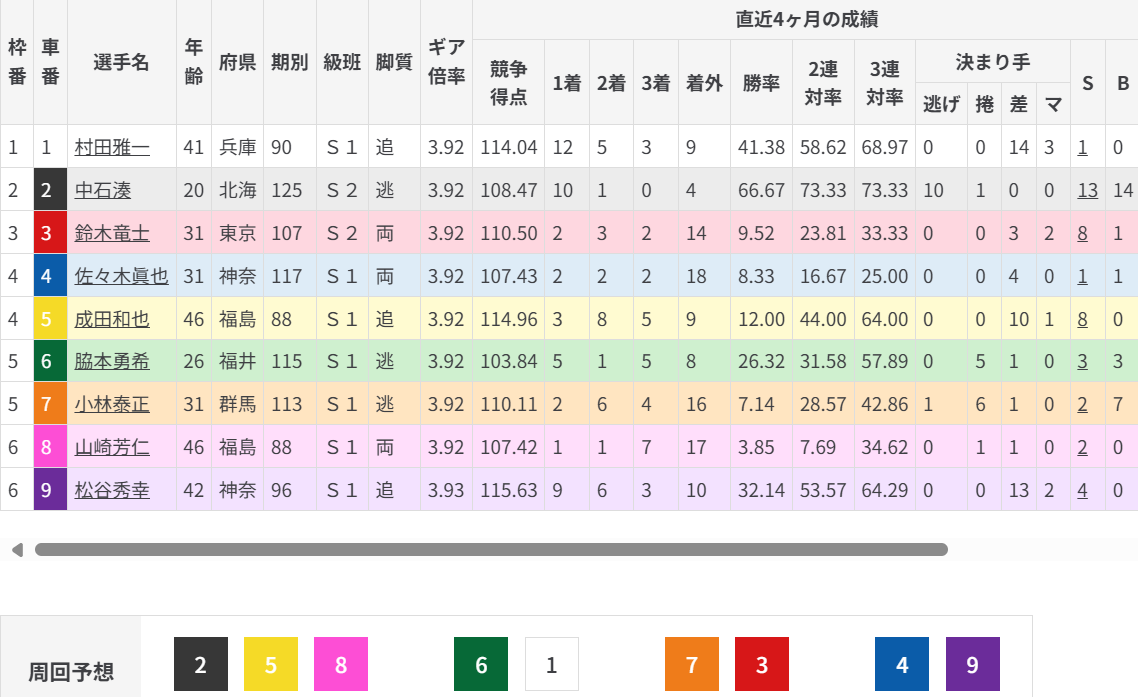This screenshot has width=1138, height=697.
Task: Open rider 村田雅一 profile link
Action: [x=112, y=148]
